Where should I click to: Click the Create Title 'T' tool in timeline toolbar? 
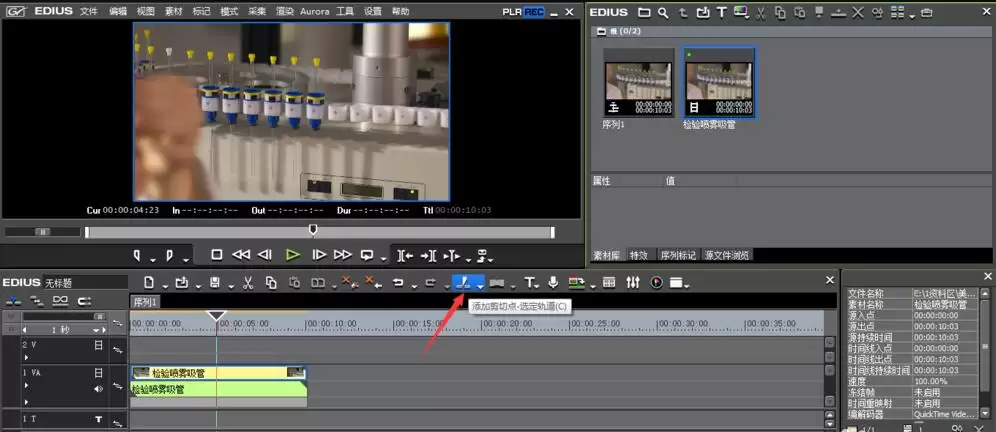(x=528, y=283)
